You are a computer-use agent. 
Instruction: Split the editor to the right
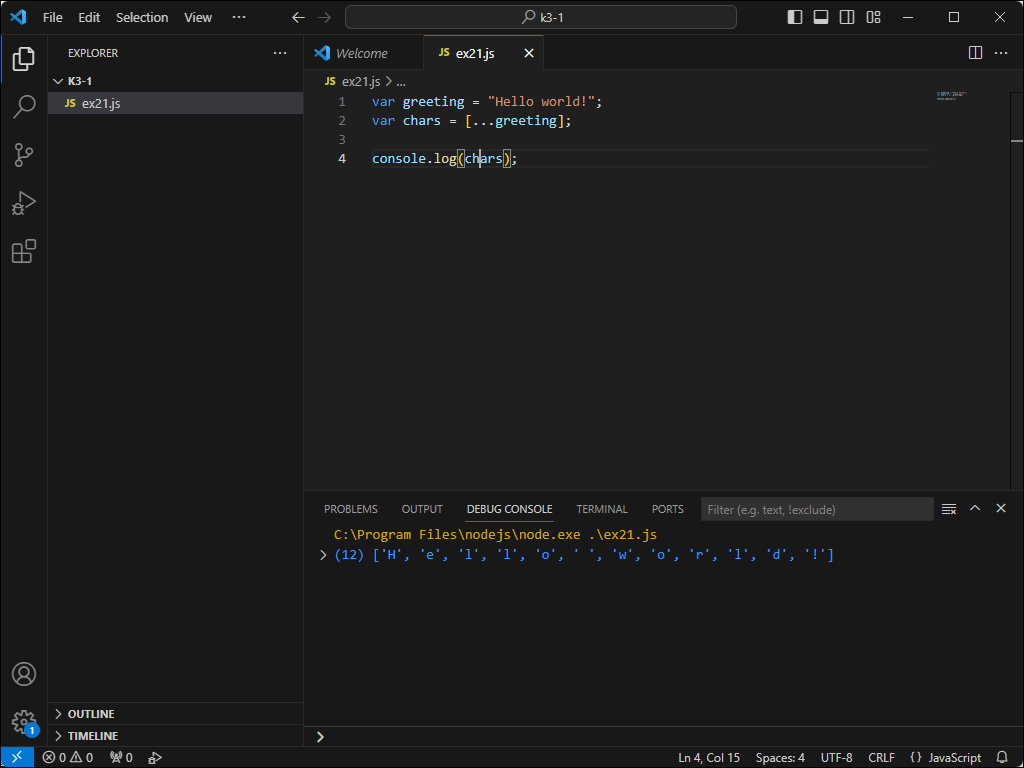coord(975,53)
